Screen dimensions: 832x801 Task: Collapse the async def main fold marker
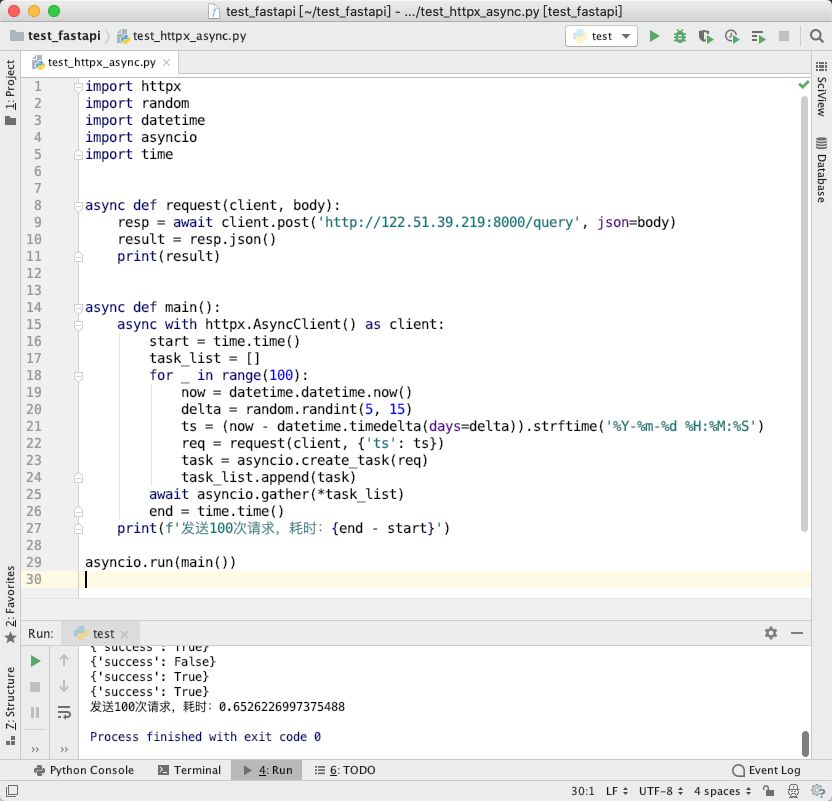pyautogui.click(x=78, y=308)
